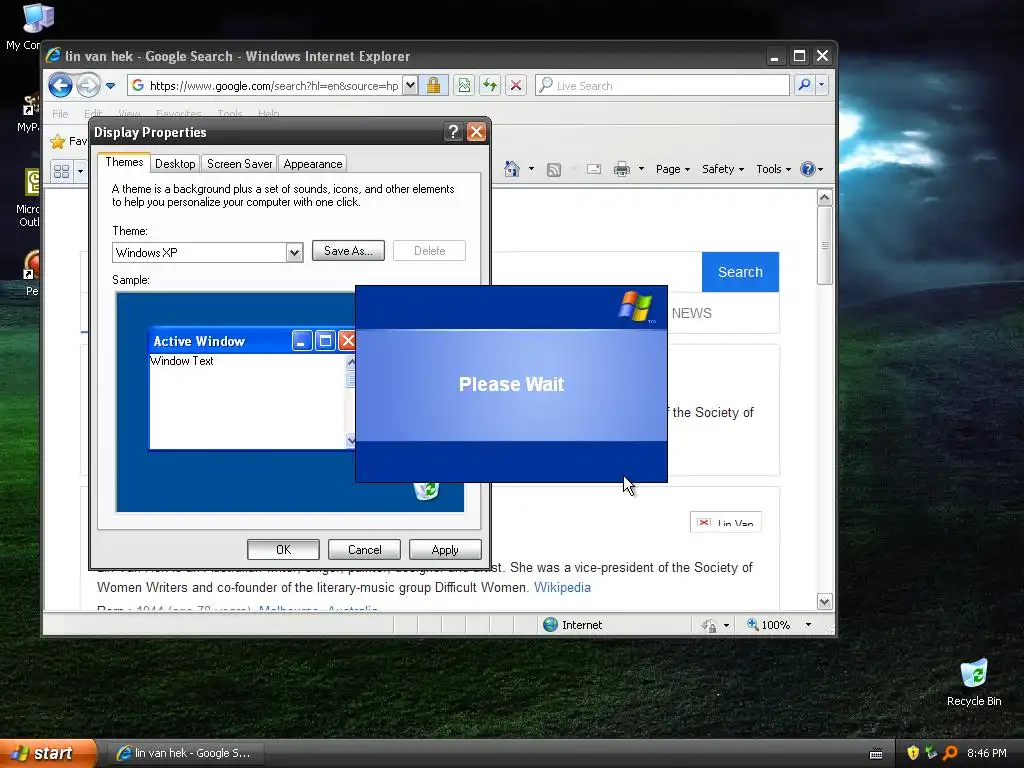Open the arrow beside the status bar lock icon
1024x768 pixels.
726,626
